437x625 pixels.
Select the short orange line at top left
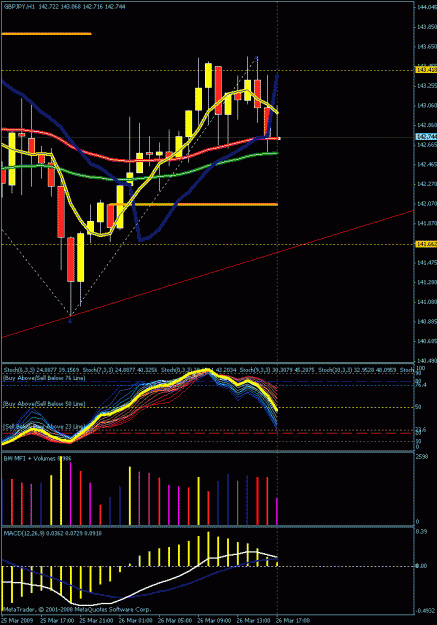(47, 34)
